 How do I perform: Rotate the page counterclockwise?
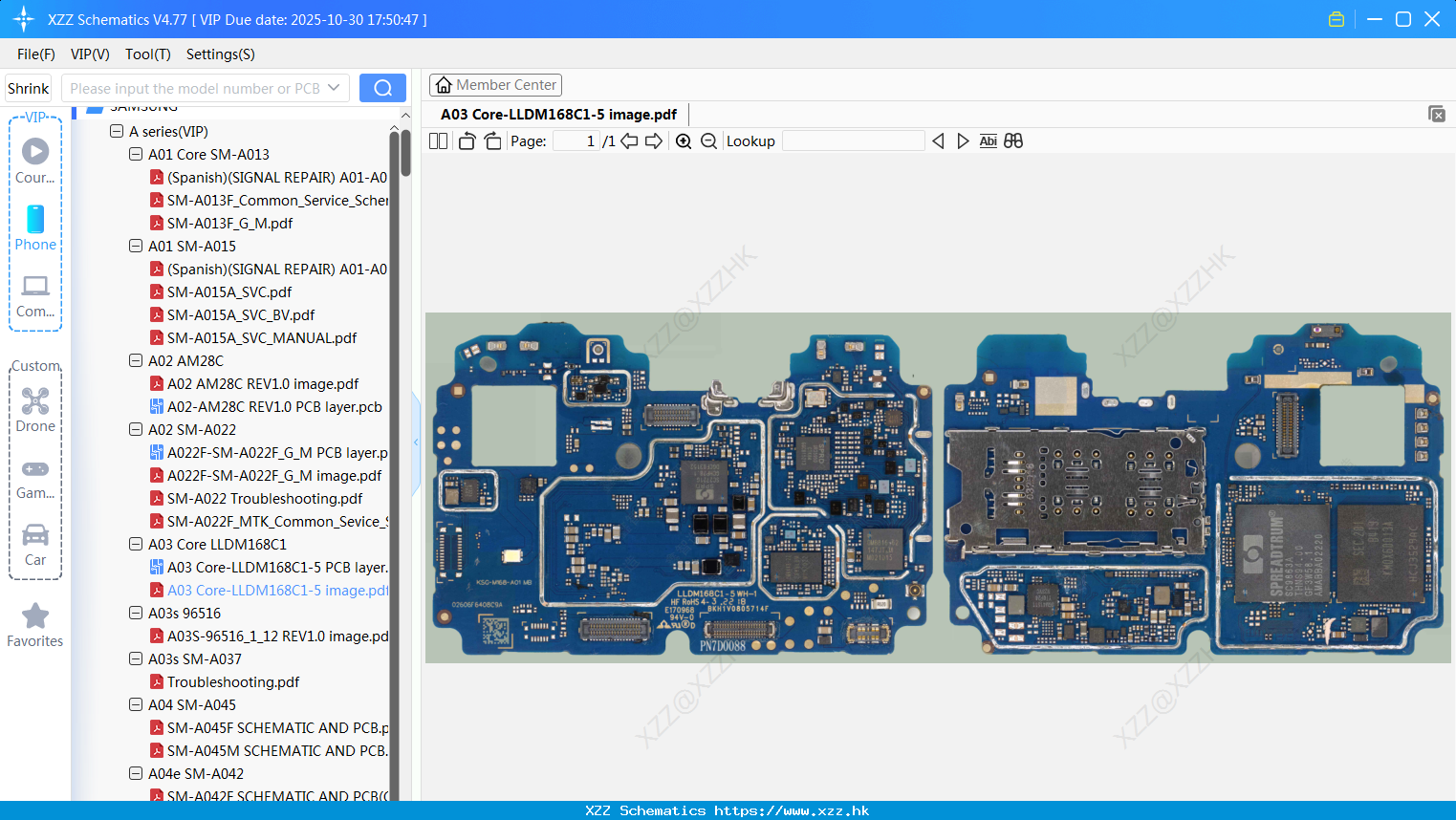467,140
